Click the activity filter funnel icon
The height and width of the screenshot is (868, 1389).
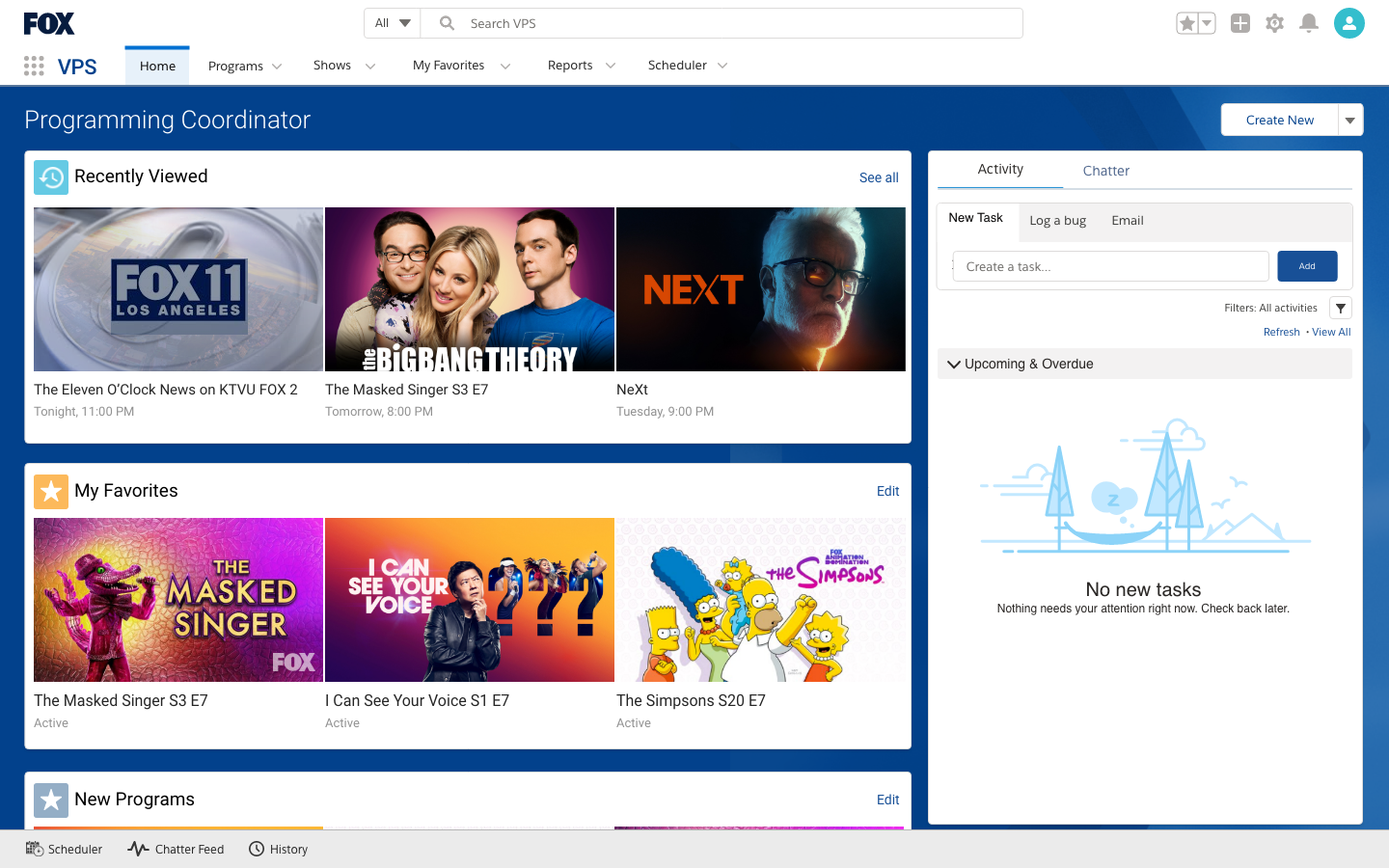coord(1341,308)
